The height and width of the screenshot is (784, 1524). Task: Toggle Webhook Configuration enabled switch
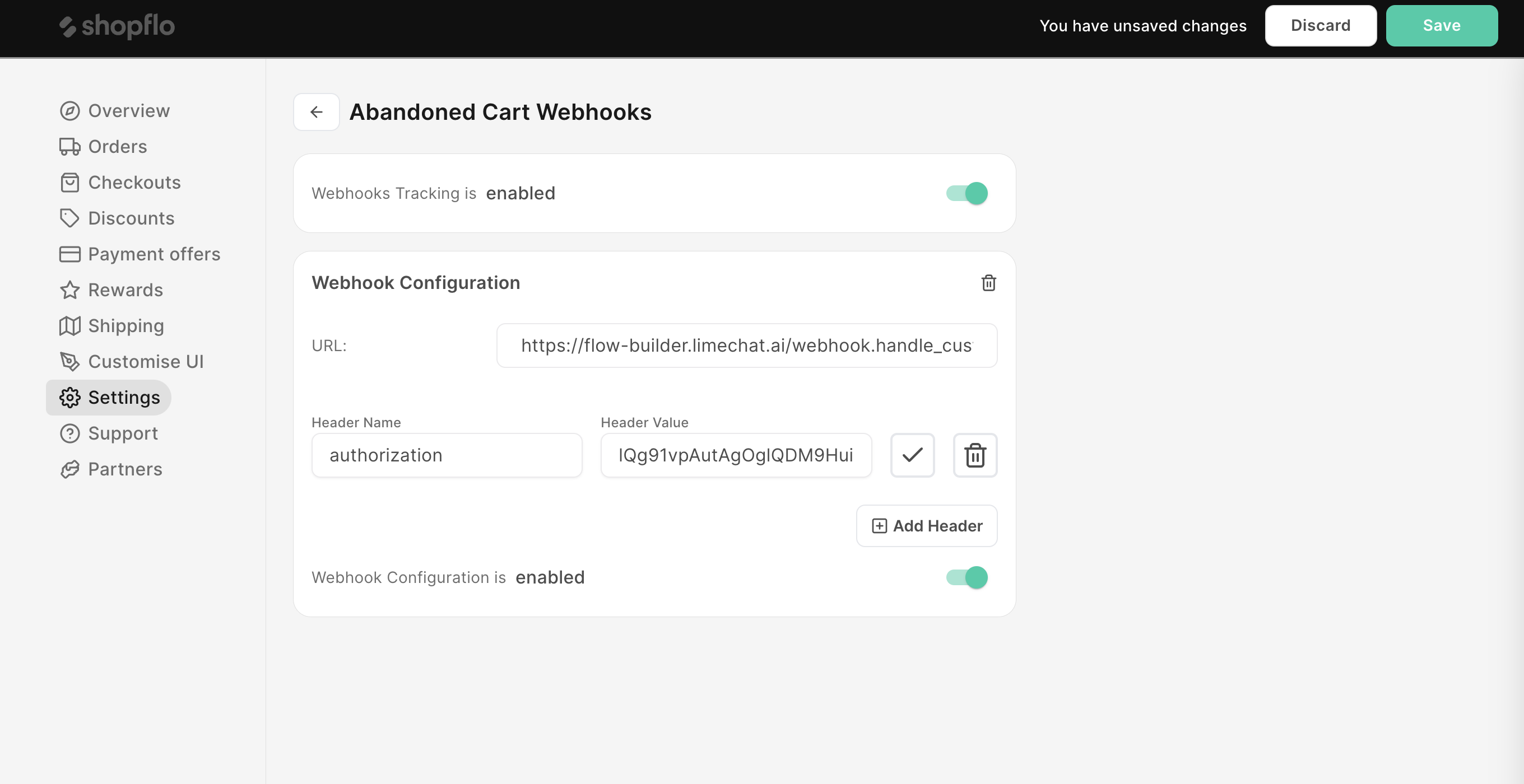967,578
